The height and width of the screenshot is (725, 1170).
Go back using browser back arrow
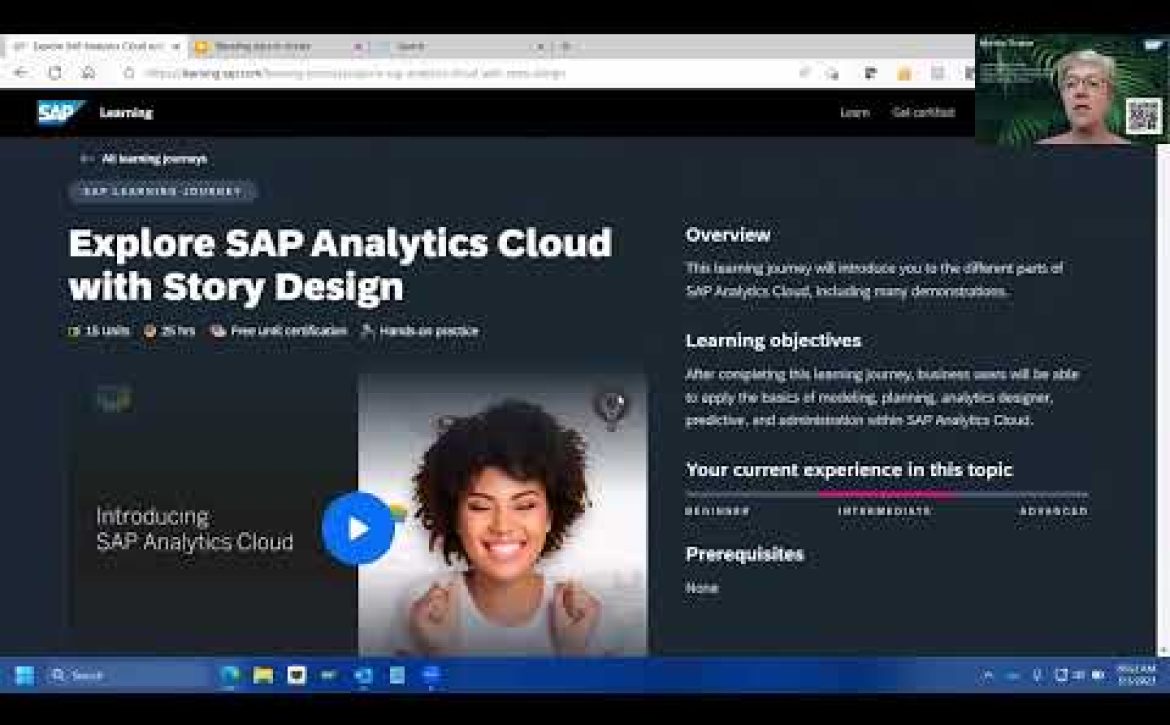click(22, 73)
